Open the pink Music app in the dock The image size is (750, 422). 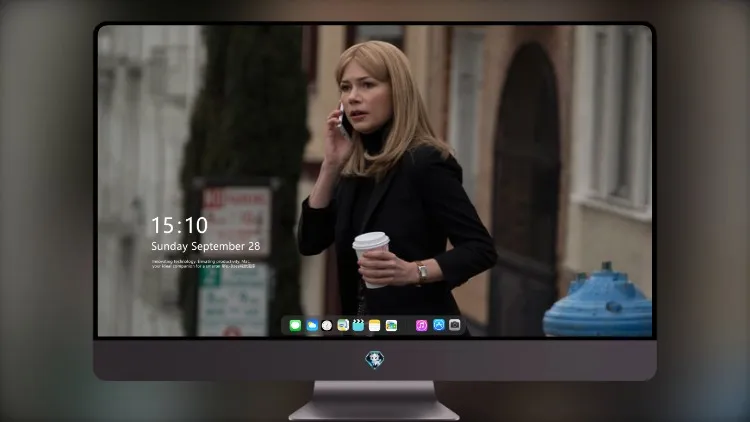click(421, 325)
